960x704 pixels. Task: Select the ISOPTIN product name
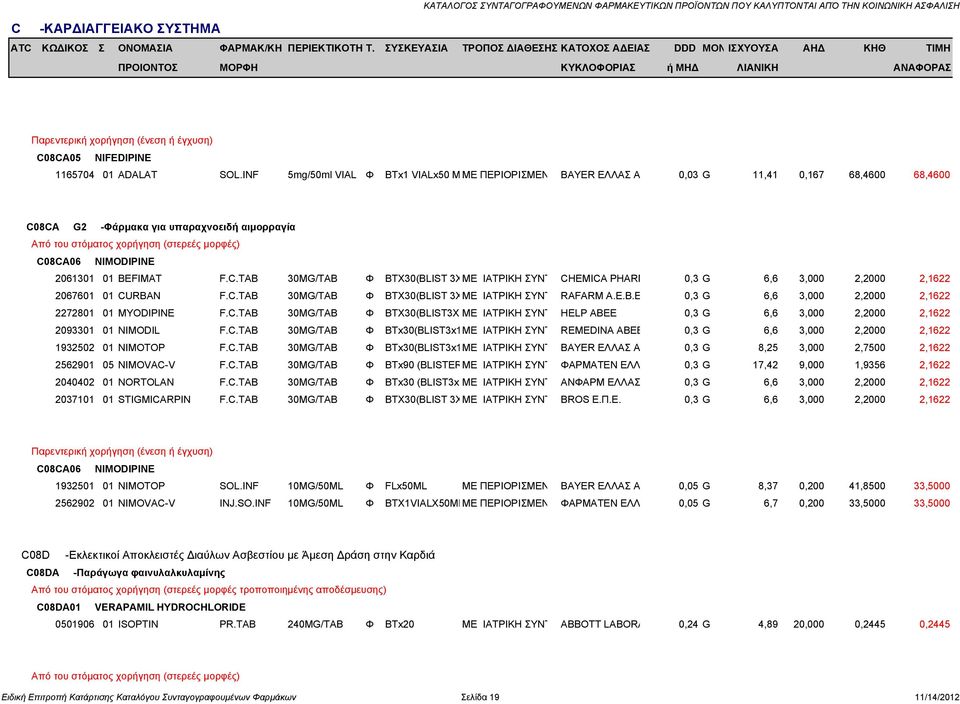[x=138, y=624]
